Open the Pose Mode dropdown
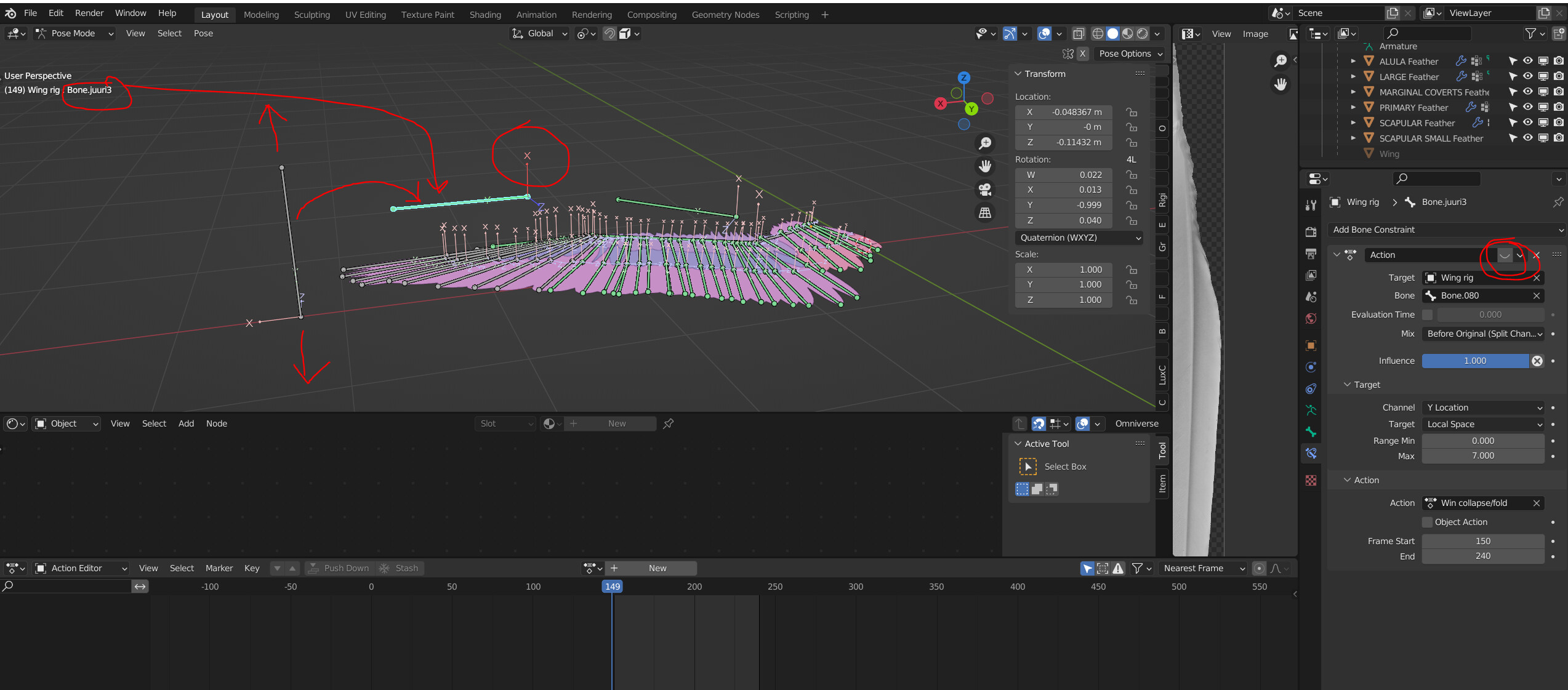 (x=75, y=34)
